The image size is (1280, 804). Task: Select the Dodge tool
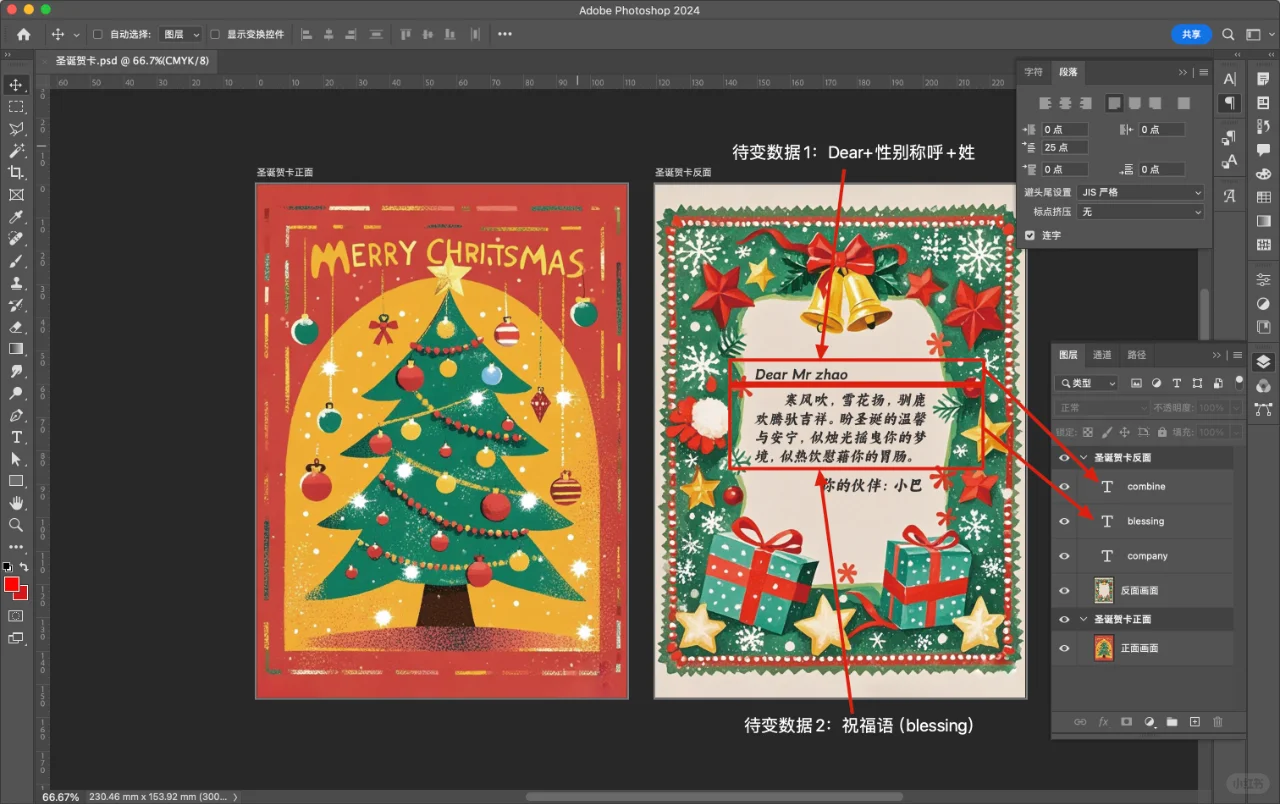[x=16, y=393]
